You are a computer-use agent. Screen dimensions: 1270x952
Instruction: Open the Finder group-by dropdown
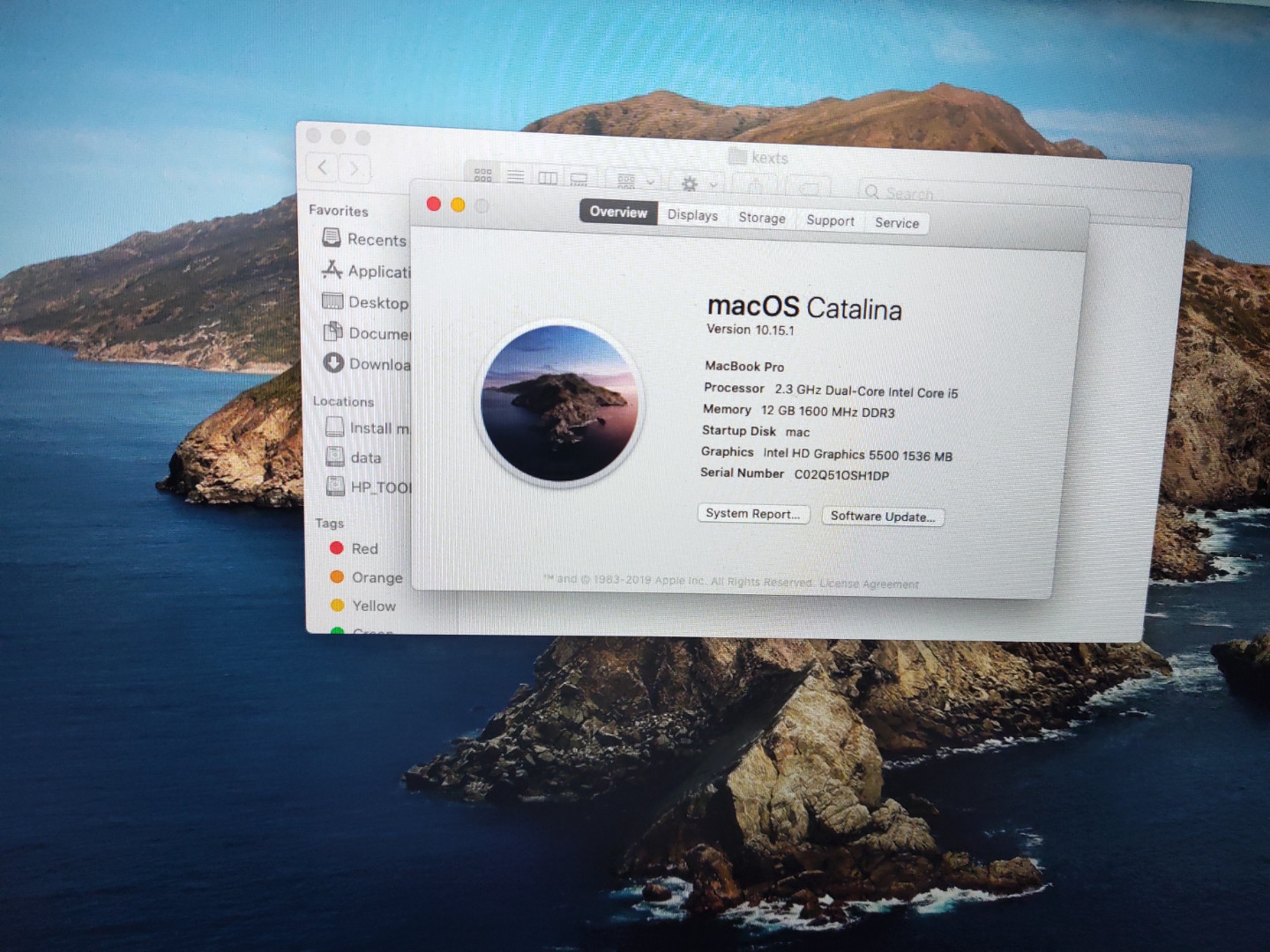click(635, 182)
